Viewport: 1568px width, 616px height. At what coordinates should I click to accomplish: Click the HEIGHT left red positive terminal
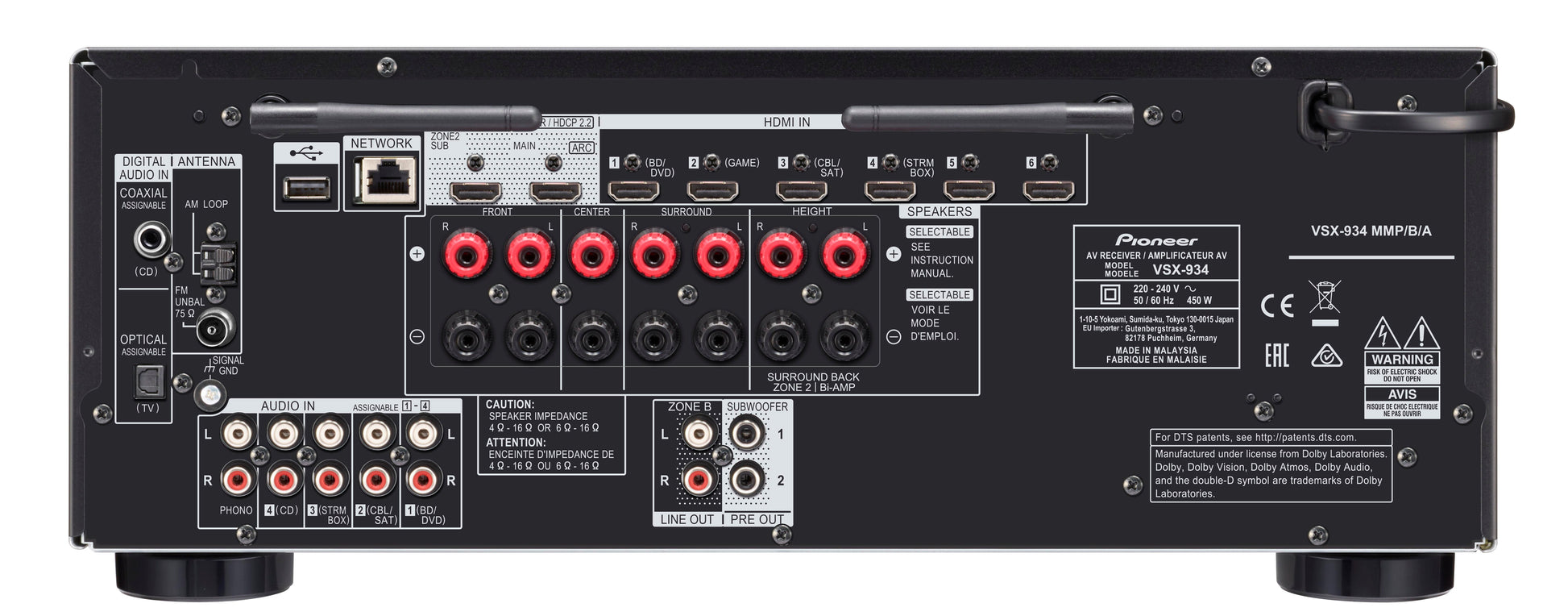(844, 255)
